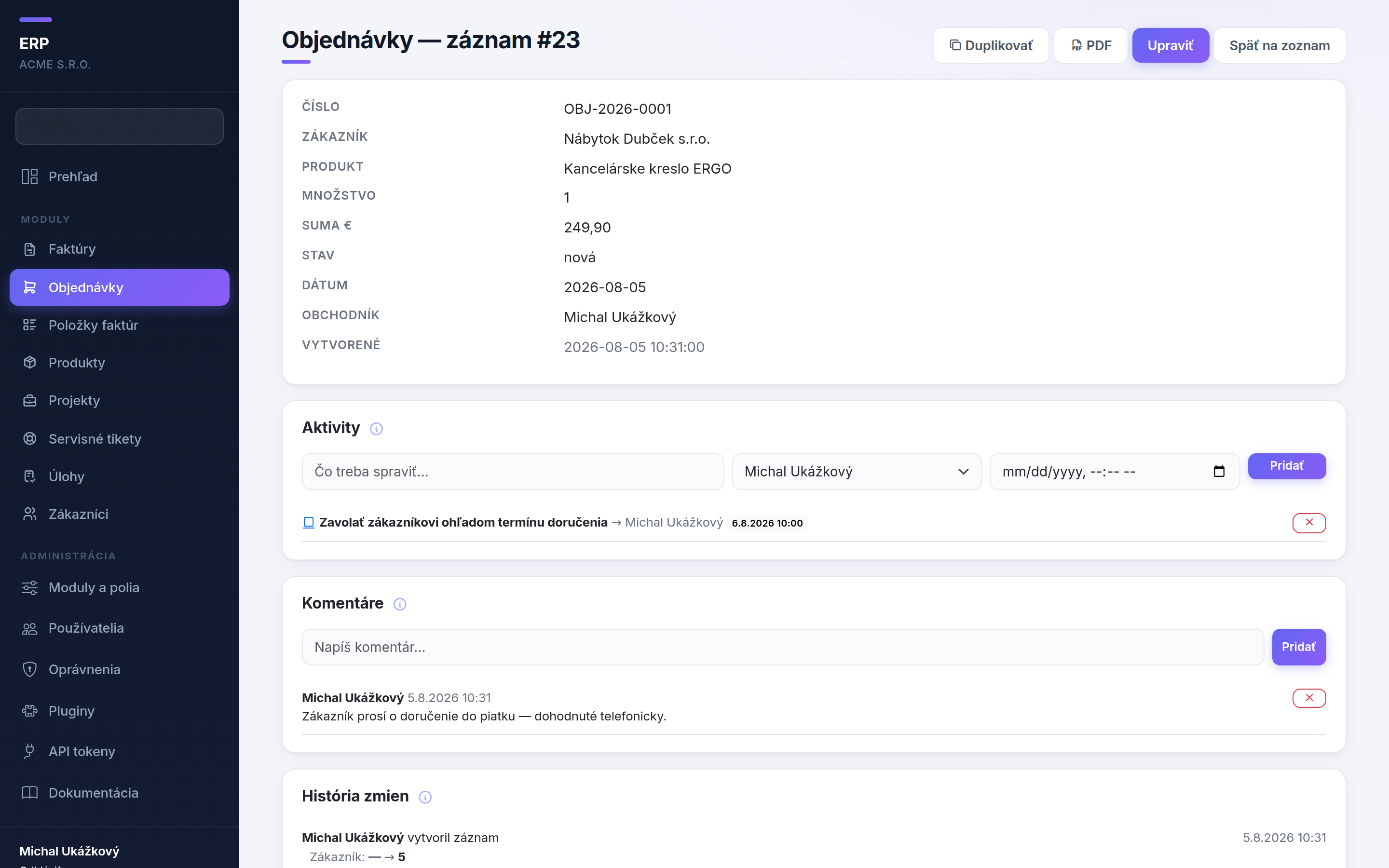Delete the Michal Ukážkový comment
Screen dimensions: 1389x868
[1309, 698]
